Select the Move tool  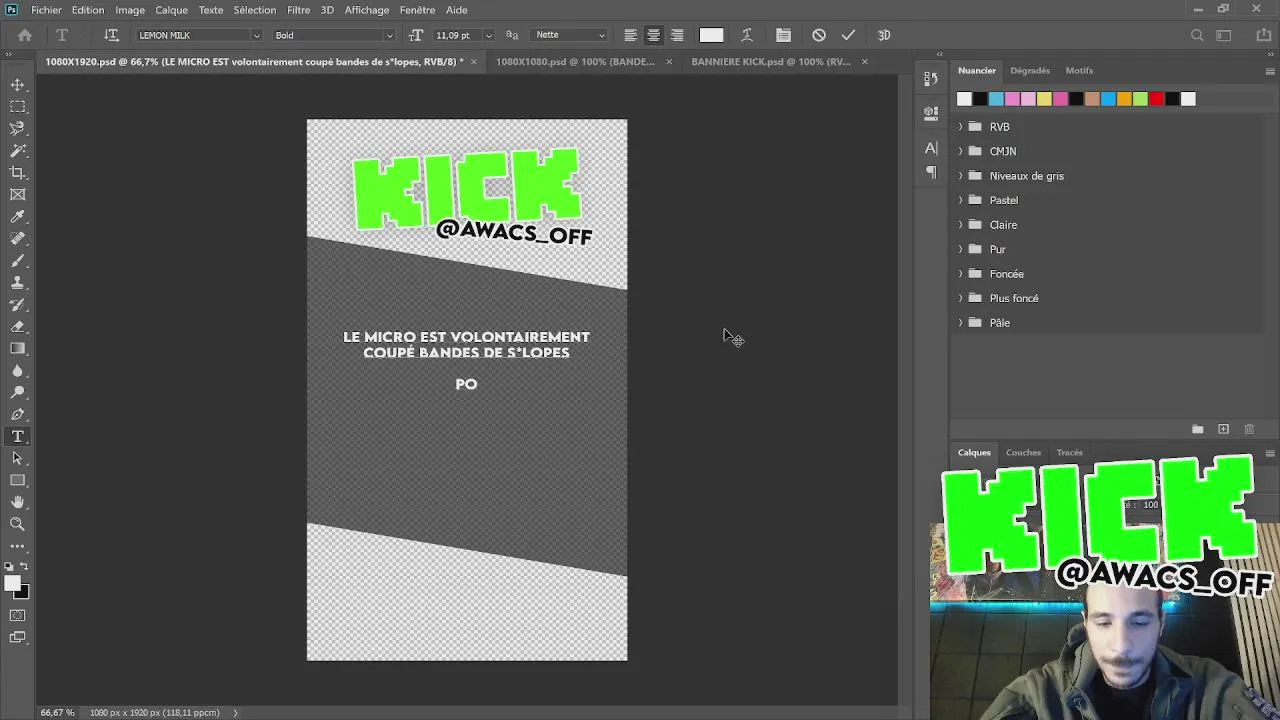tap(17, 85)
